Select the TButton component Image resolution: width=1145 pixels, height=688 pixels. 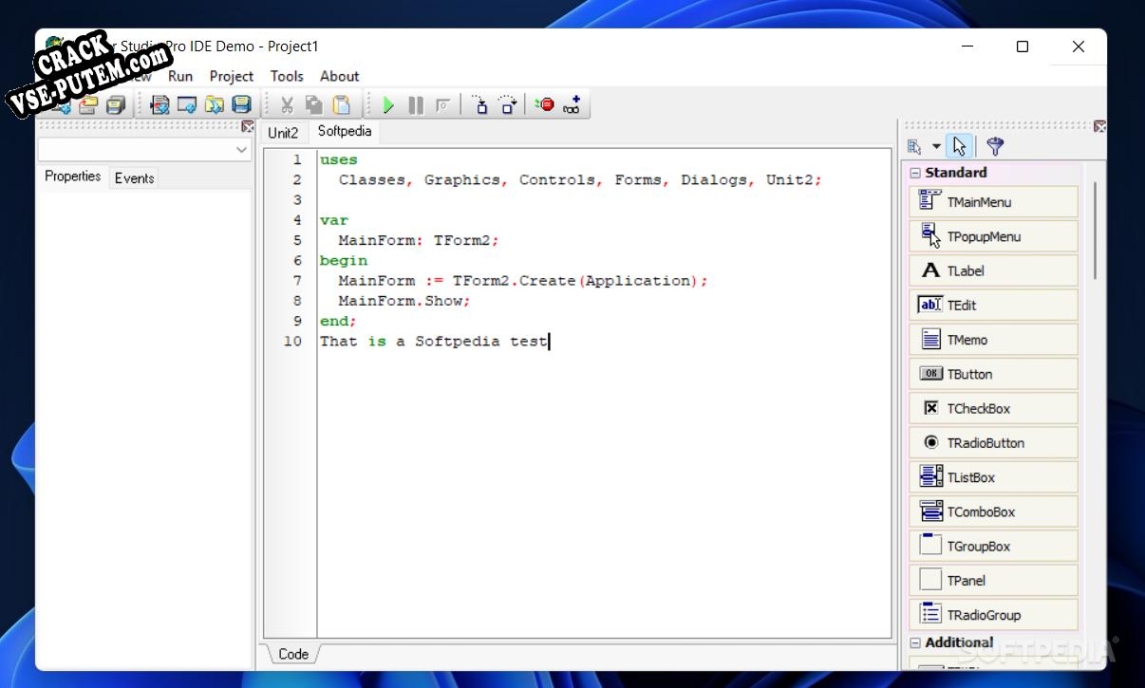coord(993,373)
